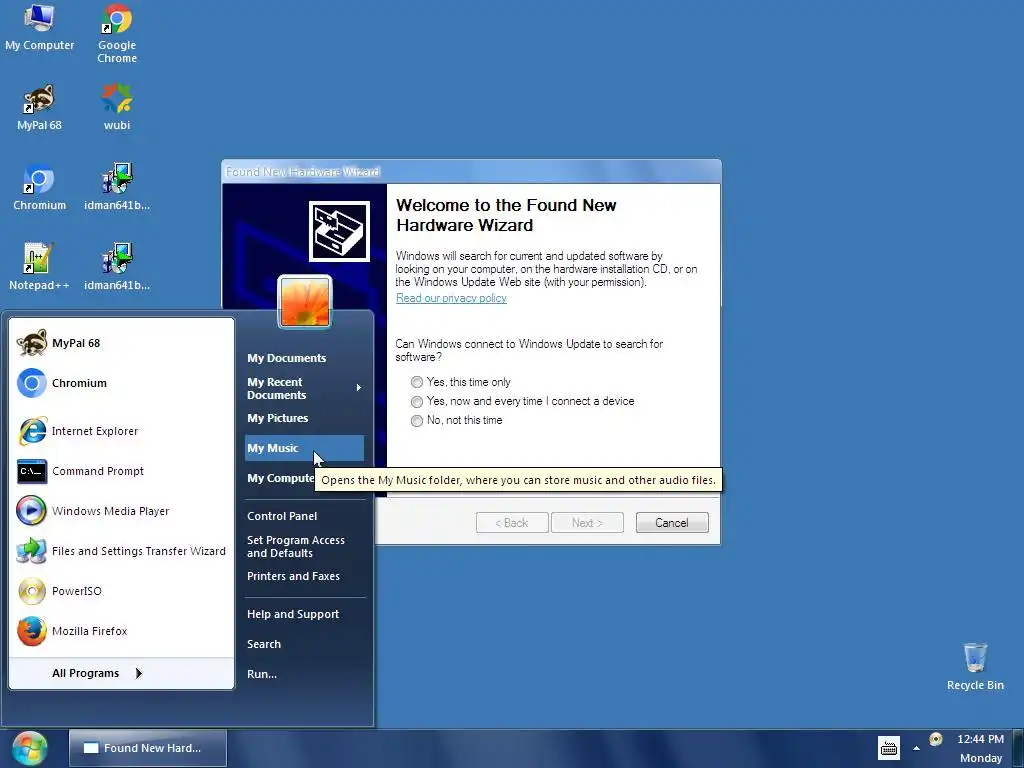Image resolution: width=1024 pixels, height=768 pixels.
Task: Click Internet Explorer icon in Start menu
Action: (x=31, y=431)
